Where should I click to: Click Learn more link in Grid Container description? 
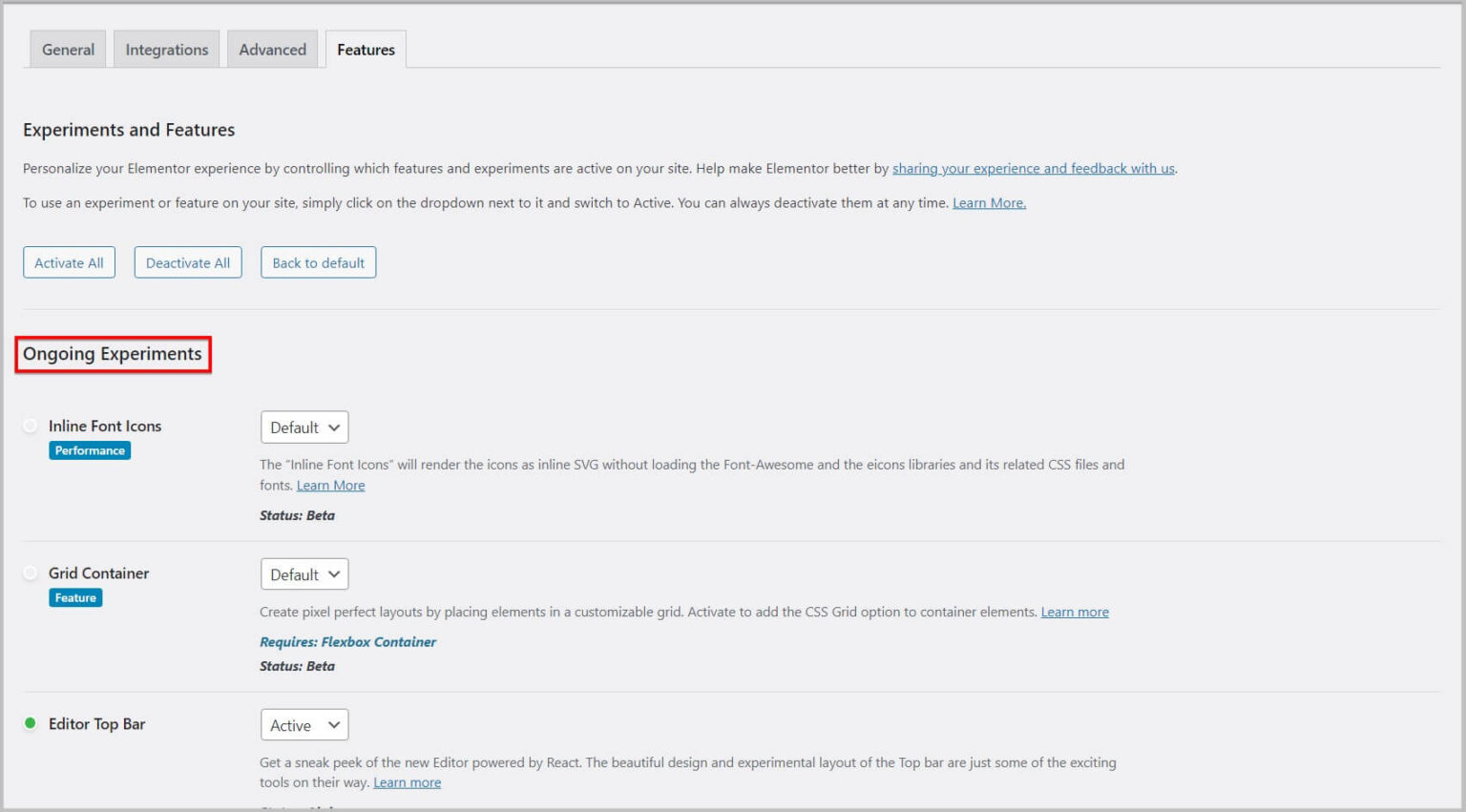[x=1075, y=613]
